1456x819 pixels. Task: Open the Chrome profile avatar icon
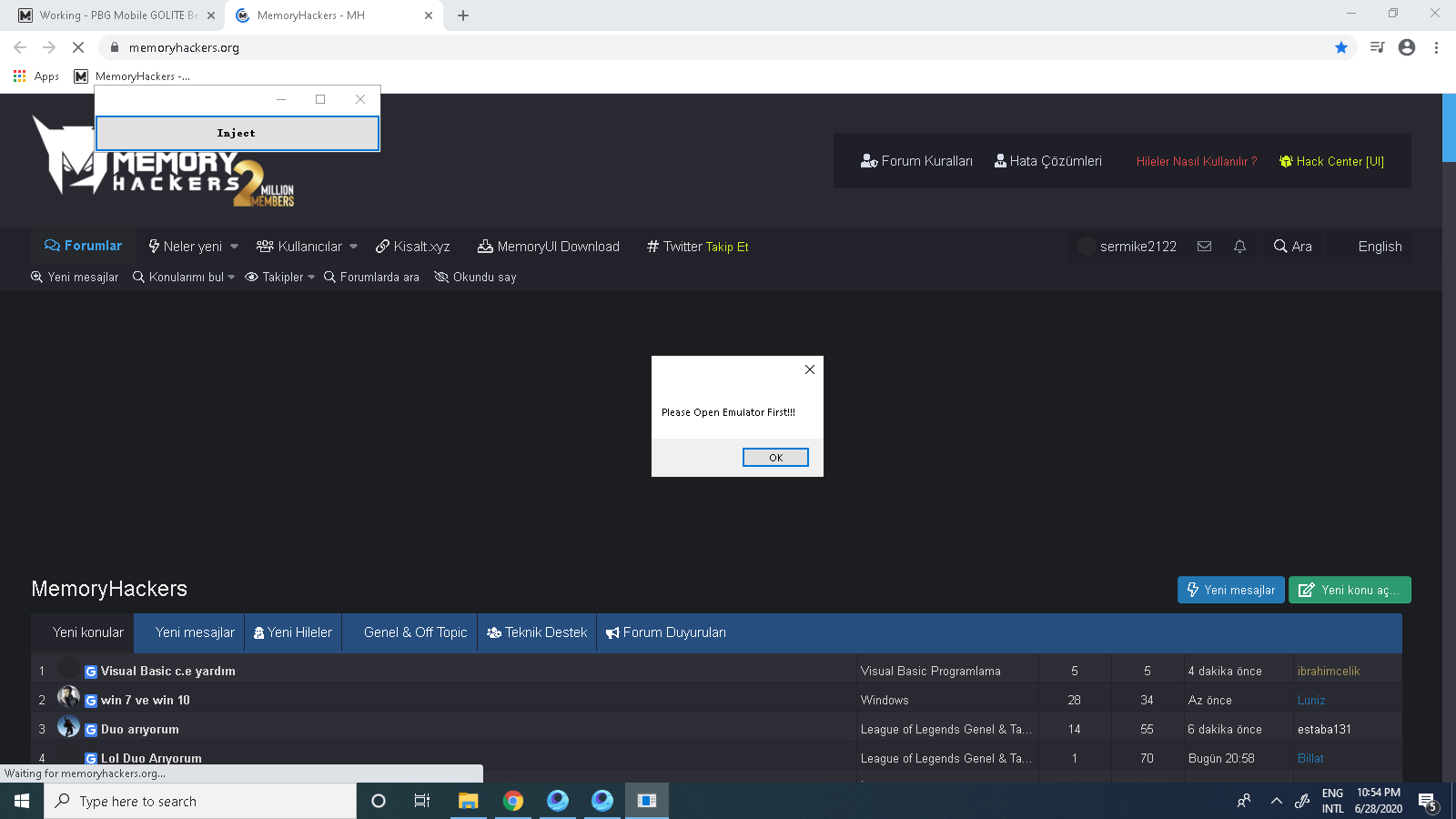[x=1407, y=47]
